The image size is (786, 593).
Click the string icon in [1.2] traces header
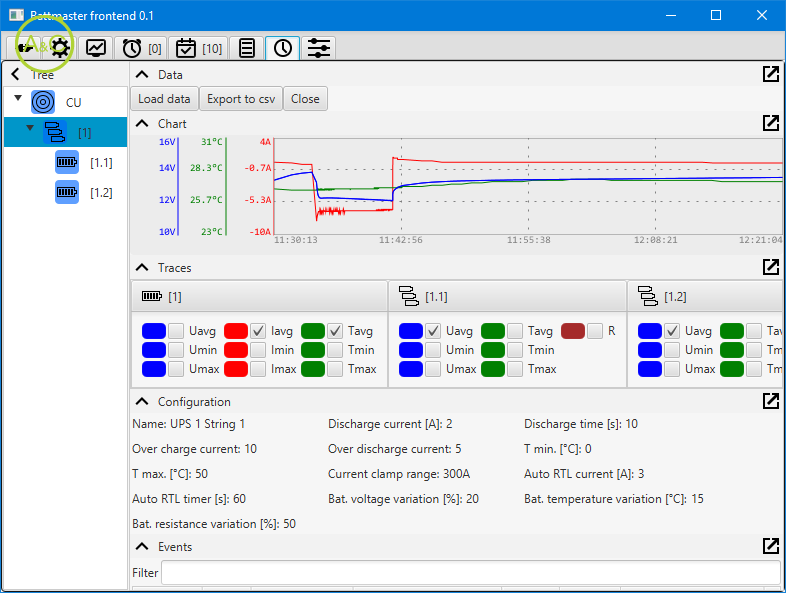tap(648, 296)
